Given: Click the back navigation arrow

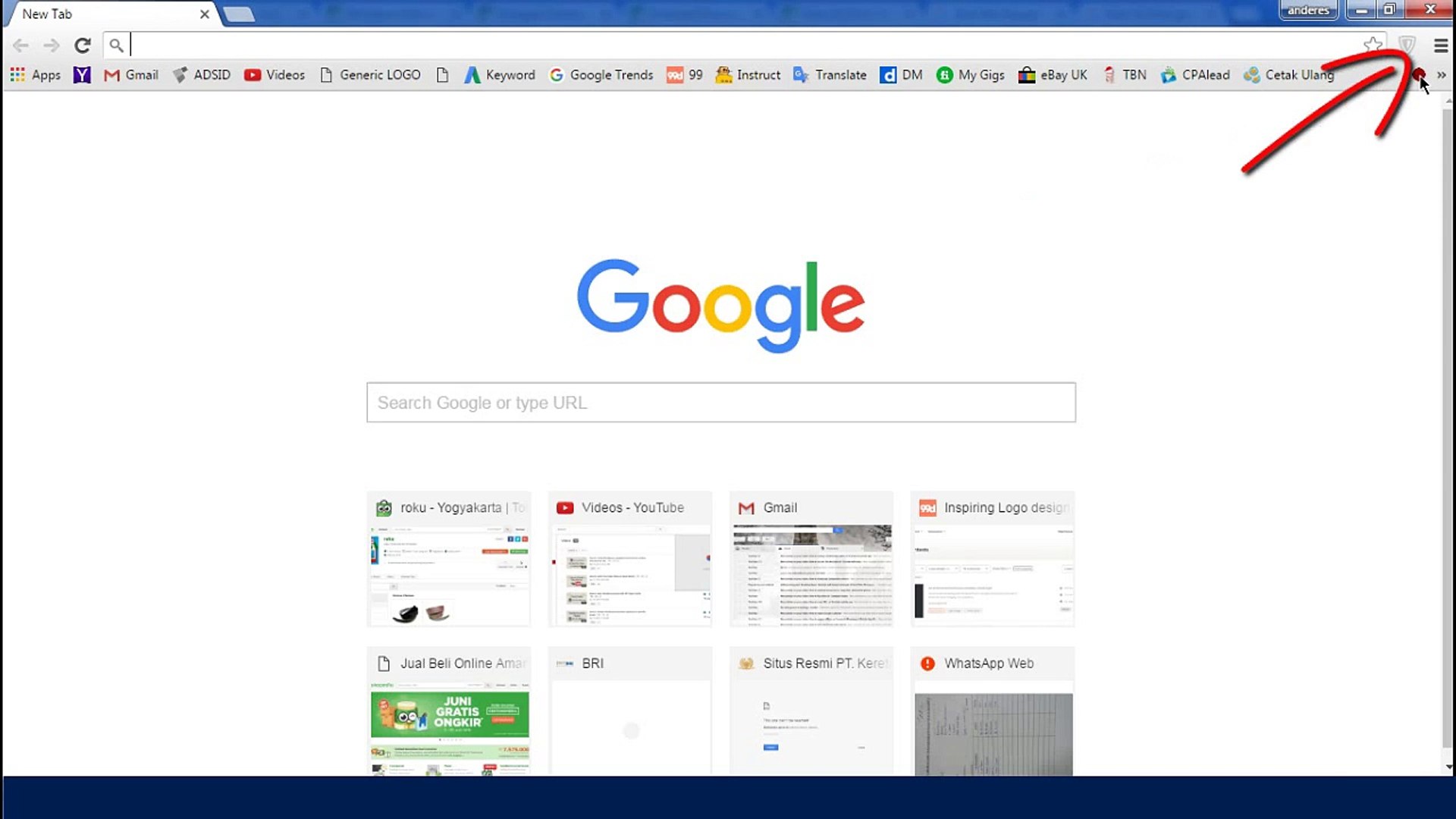Looking at the screenshot, I should coord(20,45).
